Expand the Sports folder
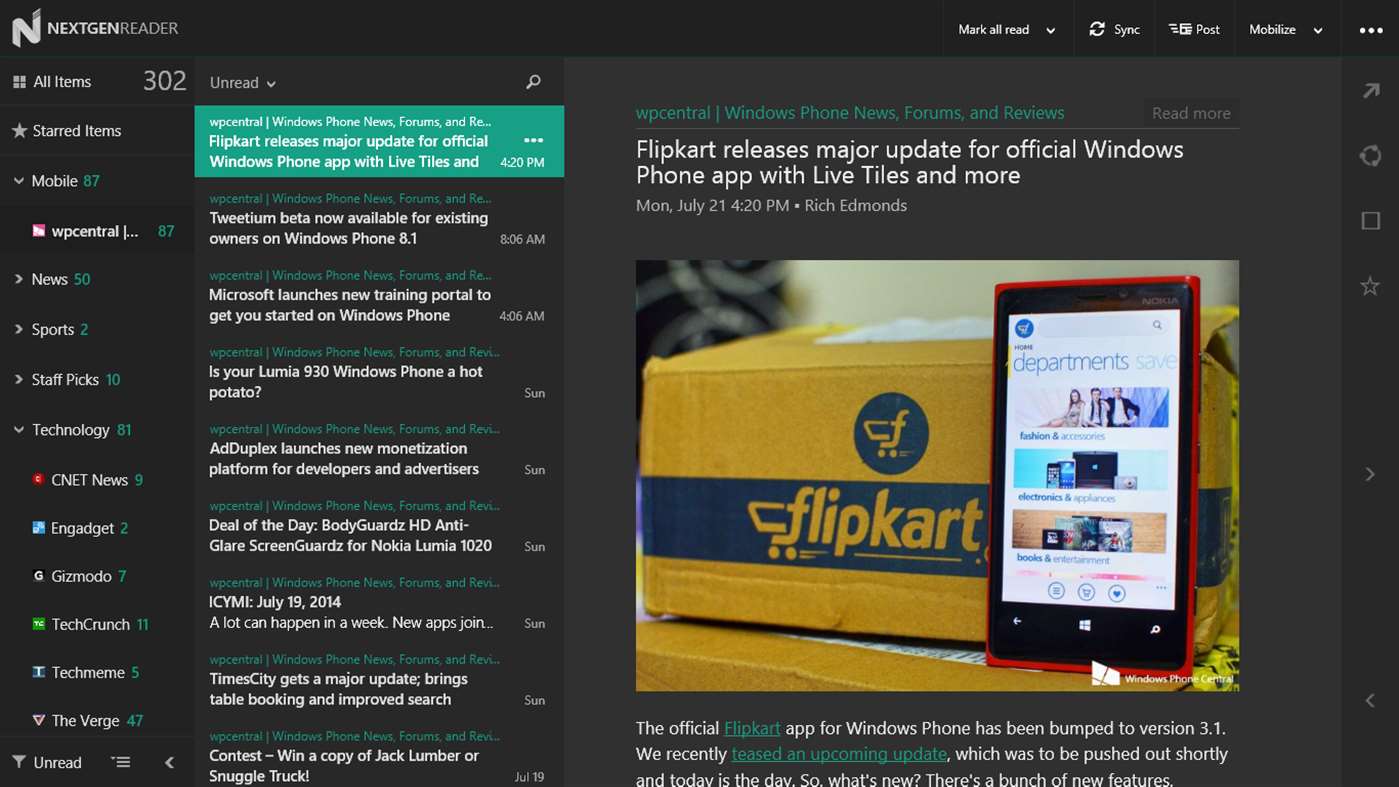Image resolution: width=1399 pixels, height=787 pixels. (x=18, y=329)
